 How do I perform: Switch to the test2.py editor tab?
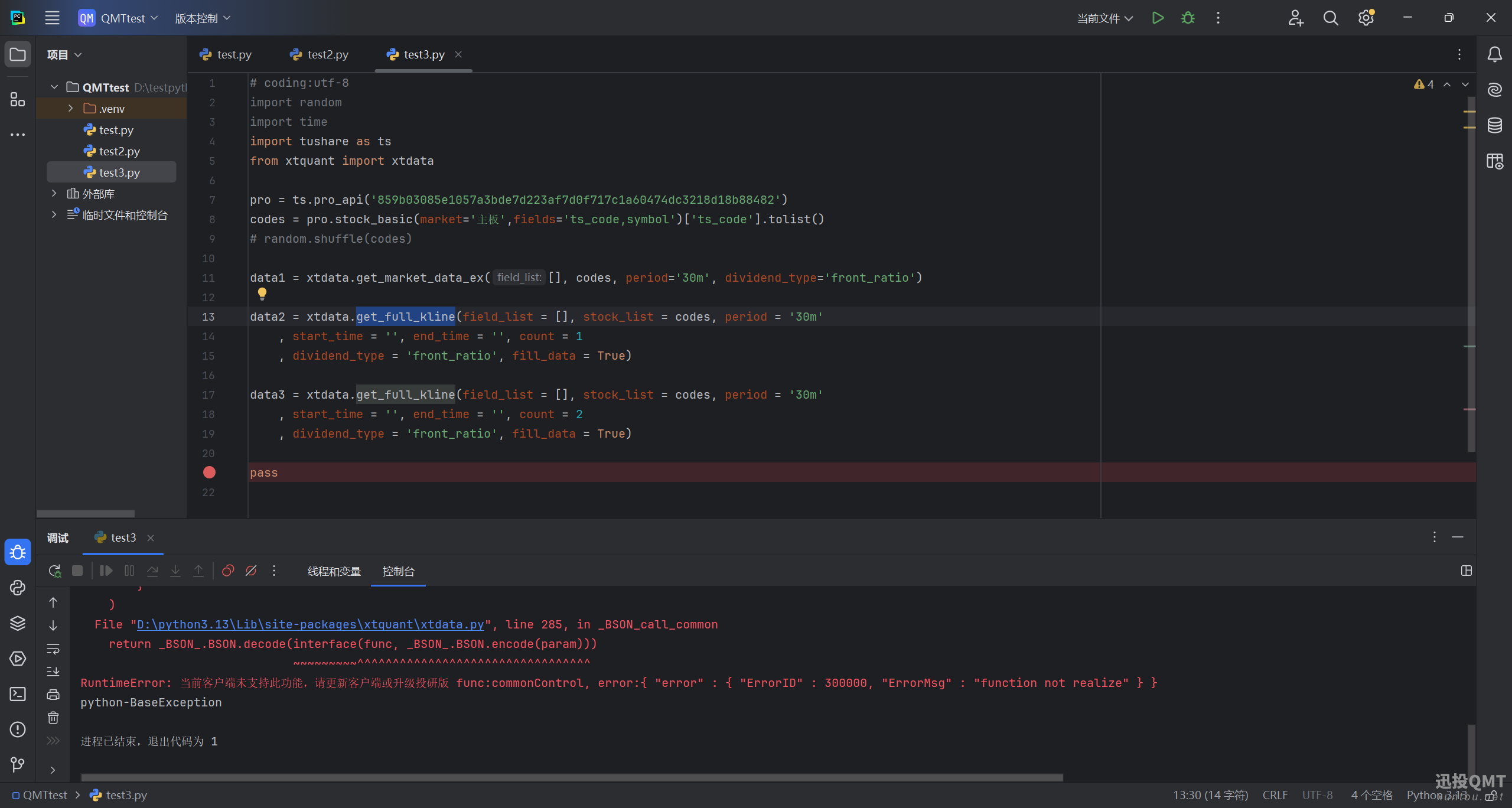[x=320, y=54]
